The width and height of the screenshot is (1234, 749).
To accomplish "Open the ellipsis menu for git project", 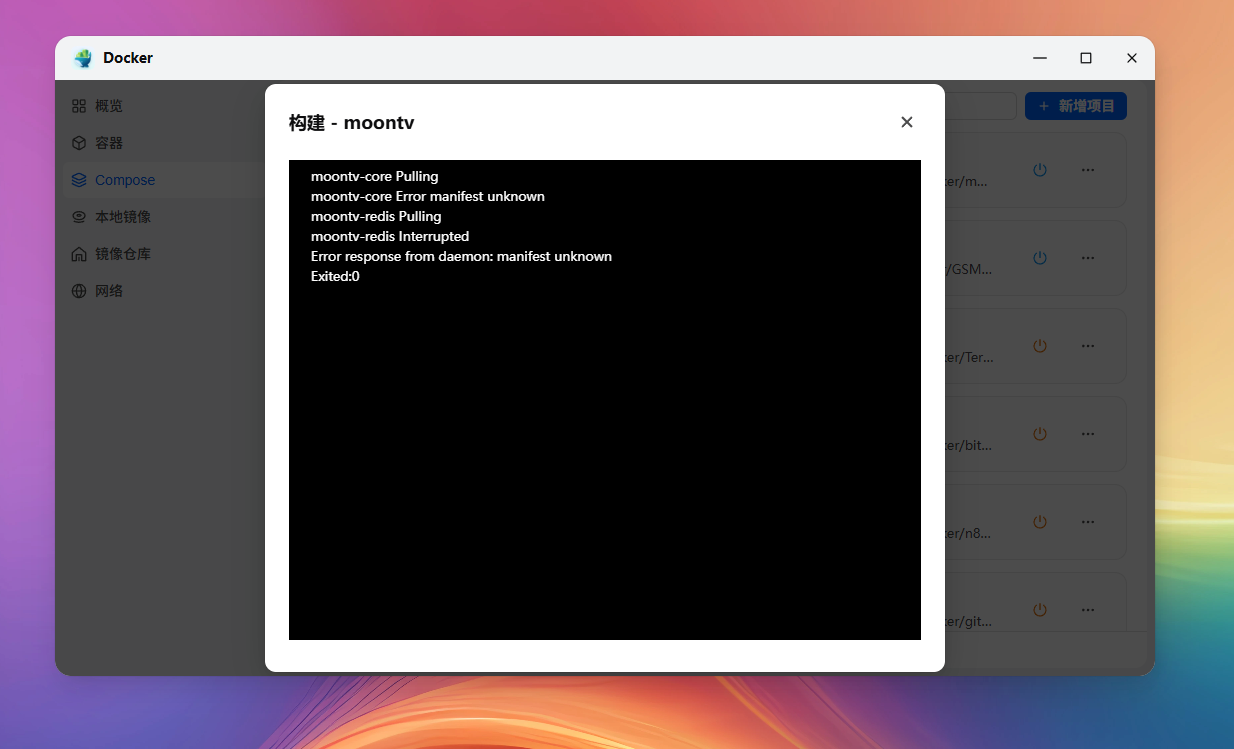I will point(1088,610).
